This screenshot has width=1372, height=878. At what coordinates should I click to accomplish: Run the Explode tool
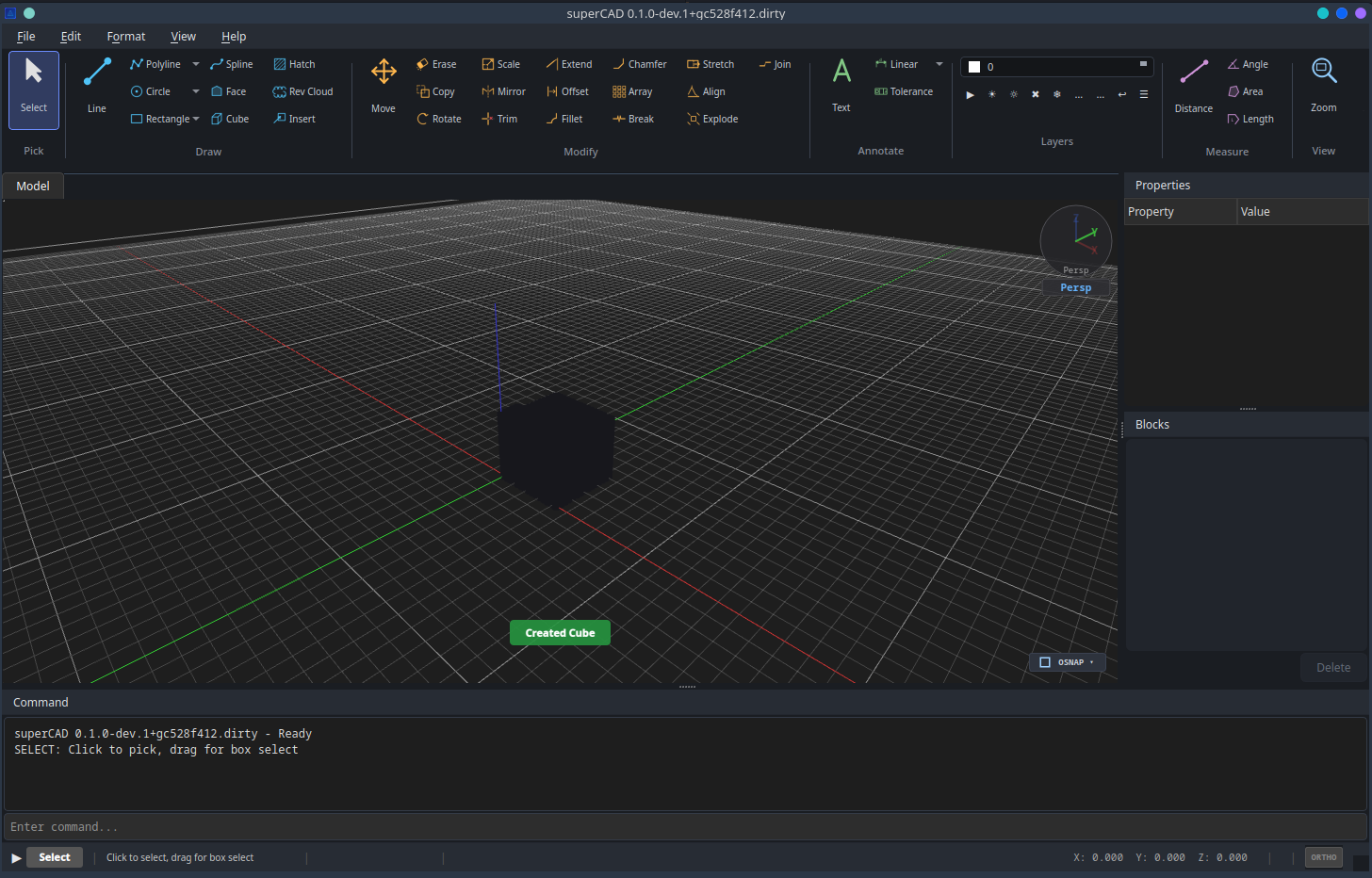[713, 119]
